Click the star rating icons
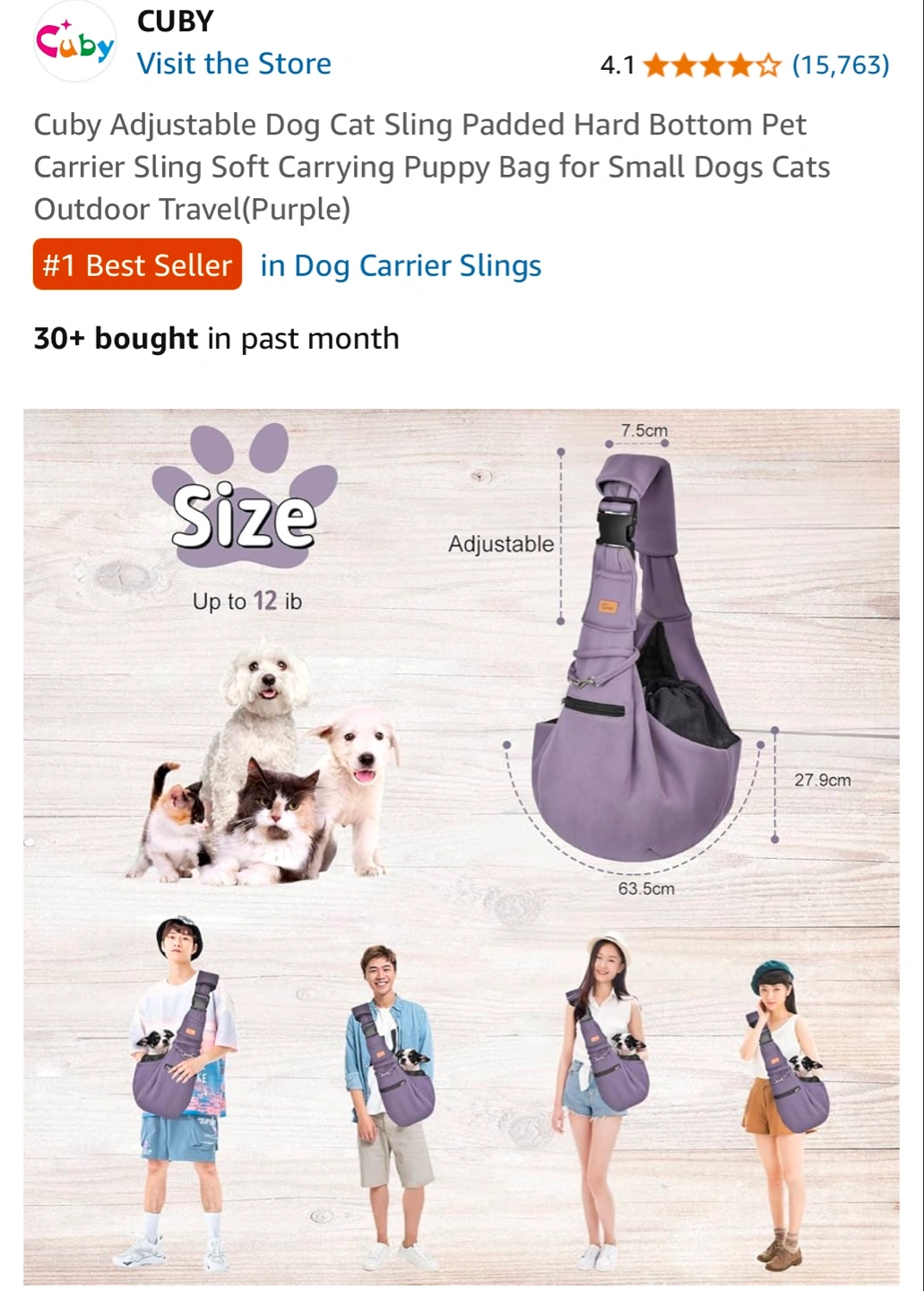This screenshot has width=924, height=1291. coord(712,65)
